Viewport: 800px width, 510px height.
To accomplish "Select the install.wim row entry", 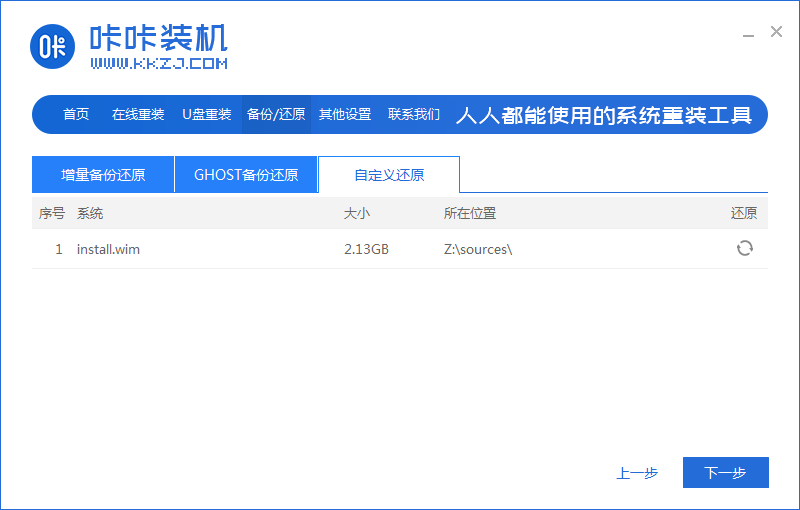I will [x=108, y=249].
